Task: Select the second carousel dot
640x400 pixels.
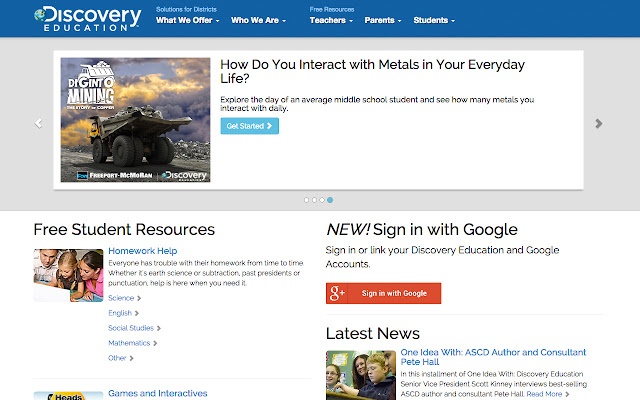Action: click(314, 200)
